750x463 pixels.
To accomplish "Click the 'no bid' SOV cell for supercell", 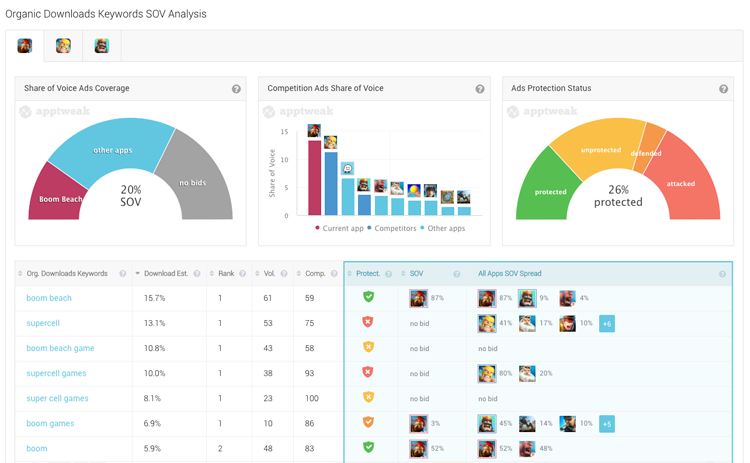I will 419,324.
